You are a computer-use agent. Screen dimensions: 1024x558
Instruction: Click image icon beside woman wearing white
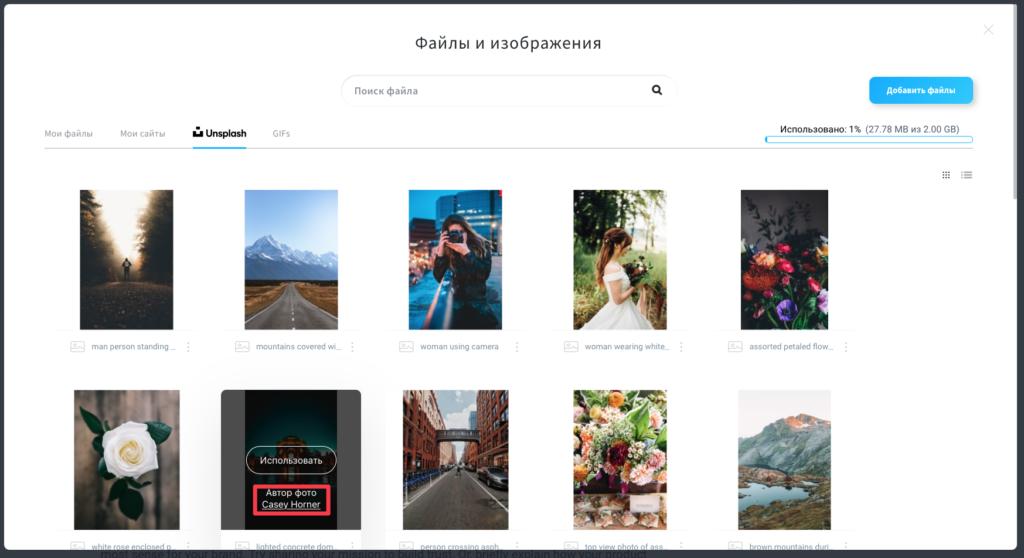click(571, 347)
